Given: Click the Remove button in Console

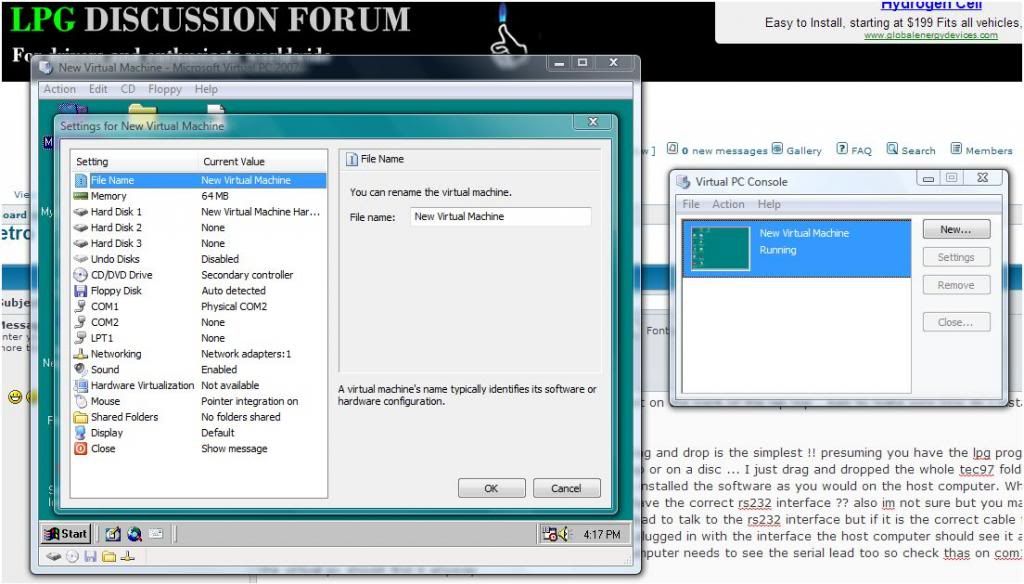Looking at the screenshot, I should (956, 285).
